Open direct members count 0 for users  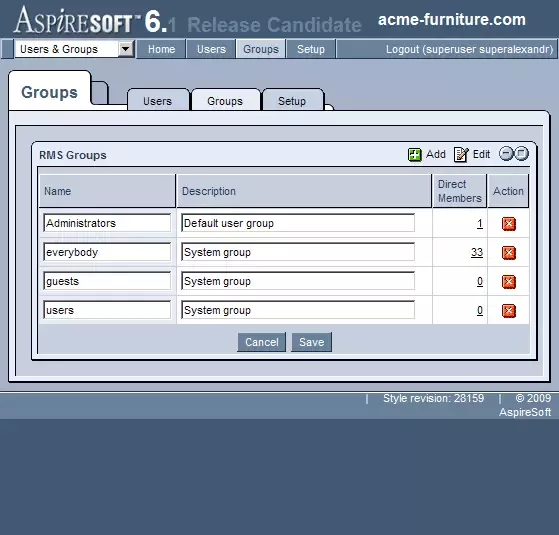click(480, 310)
